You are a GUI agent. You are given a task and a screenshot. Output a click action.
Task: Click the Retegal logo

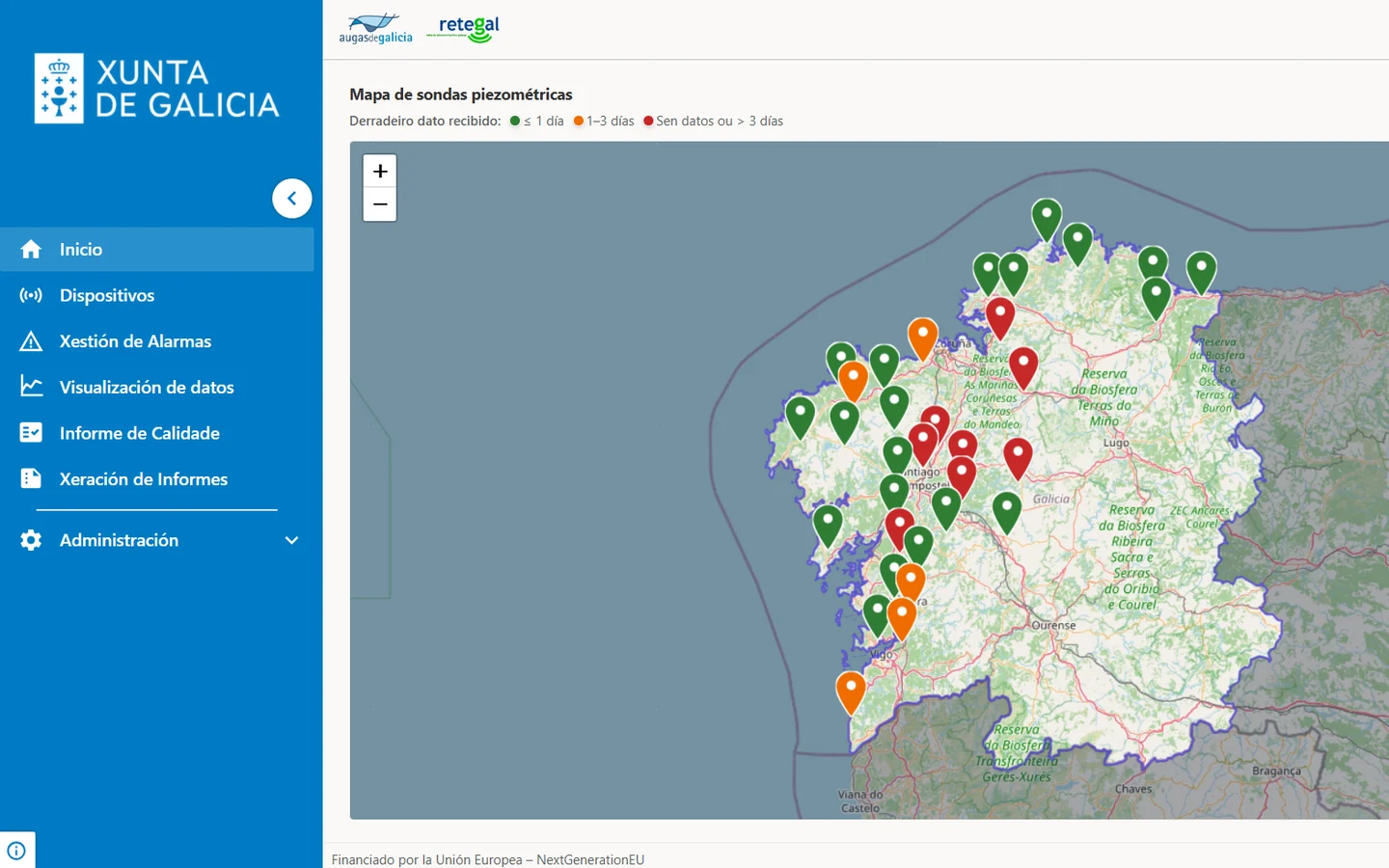pyautogui.click(x=464, y=29)
